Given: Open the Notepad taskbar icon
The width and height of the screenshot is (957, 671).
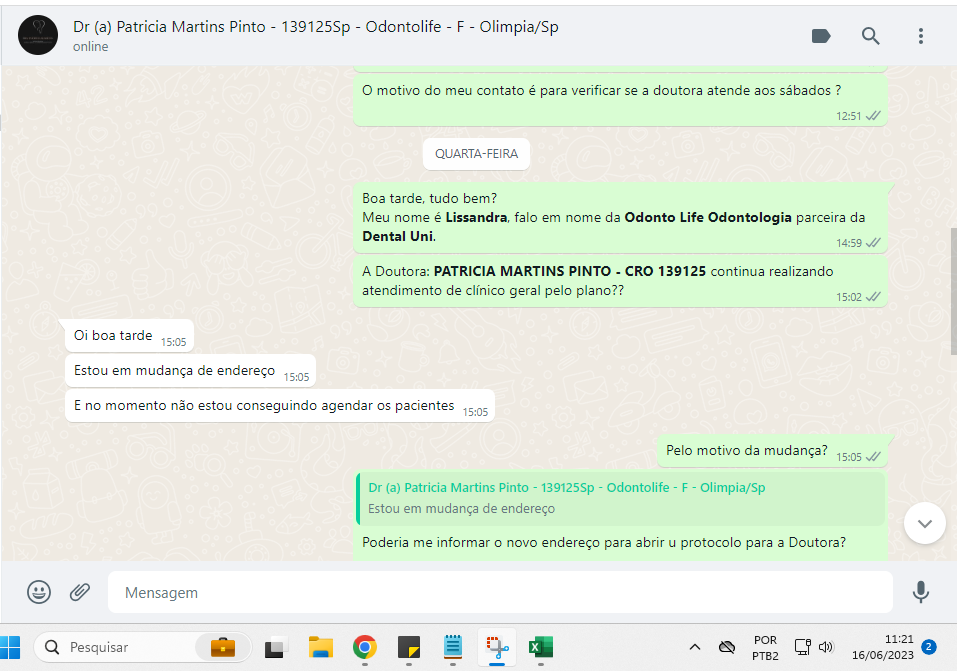Looking at the screenshot, I should [453, 647].
